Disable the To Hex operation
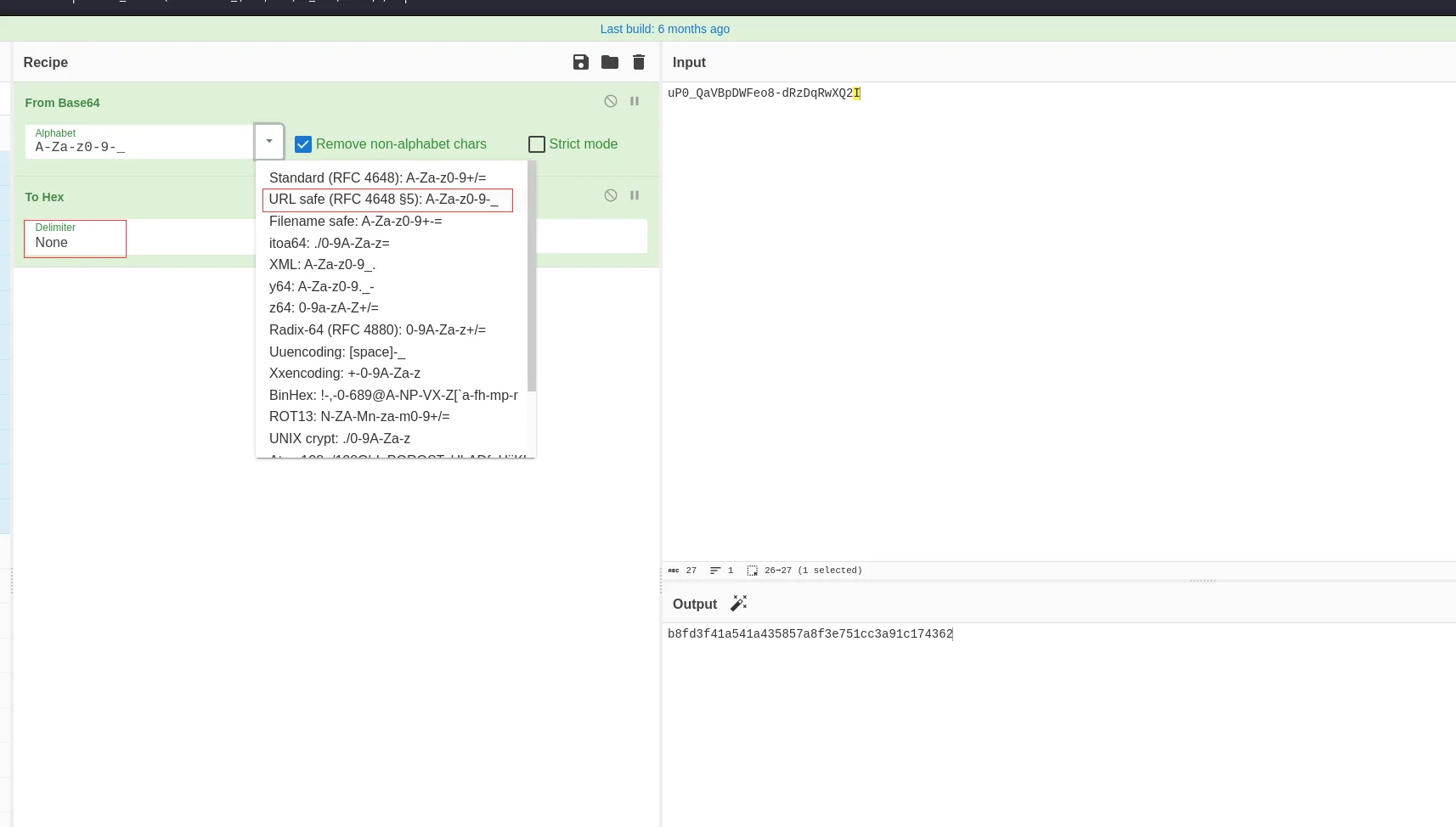Screen dimensions: 1456x827 point(611,195)
